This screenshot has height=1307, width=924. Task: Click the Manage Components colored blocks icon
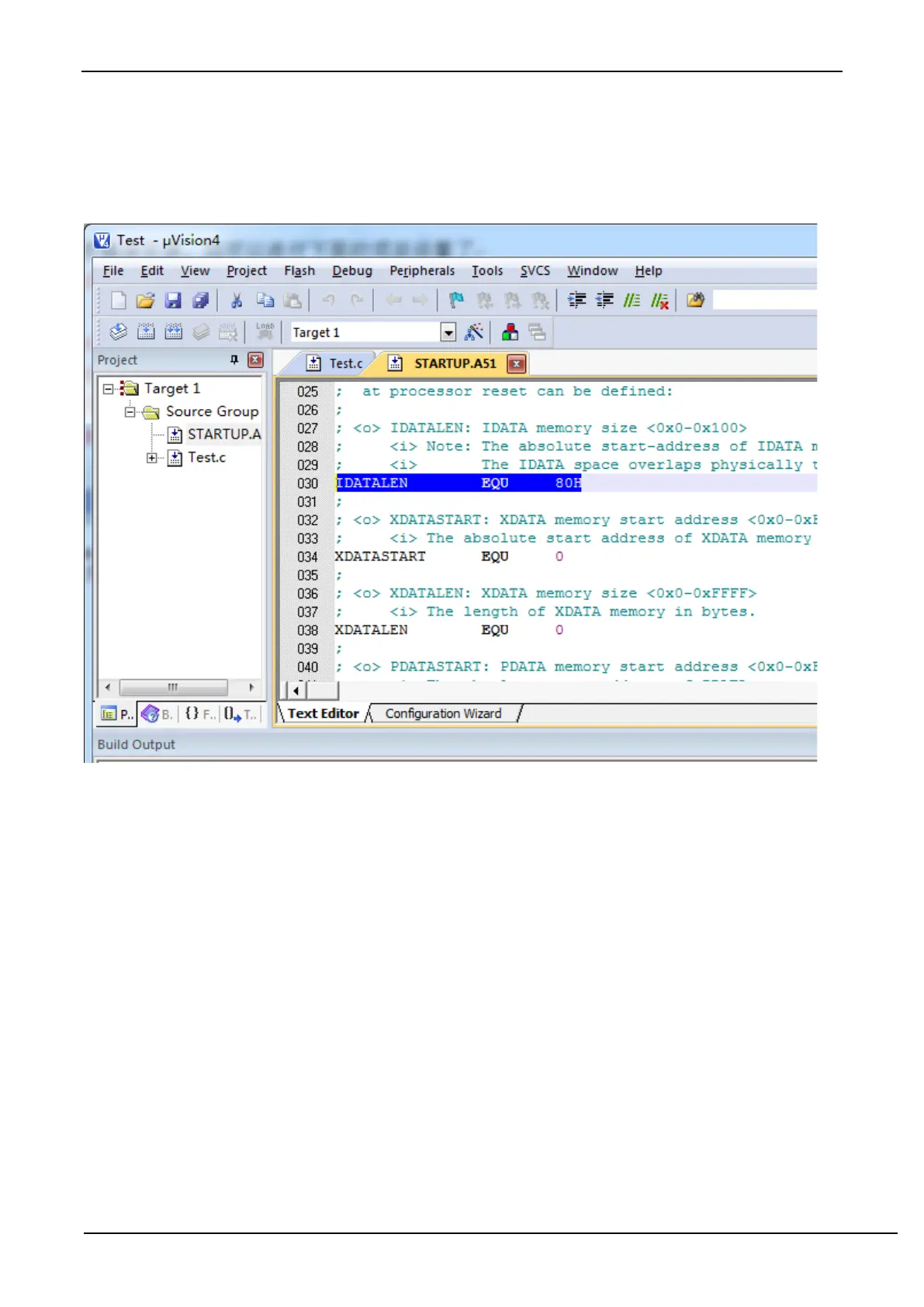tap(510, 332)
